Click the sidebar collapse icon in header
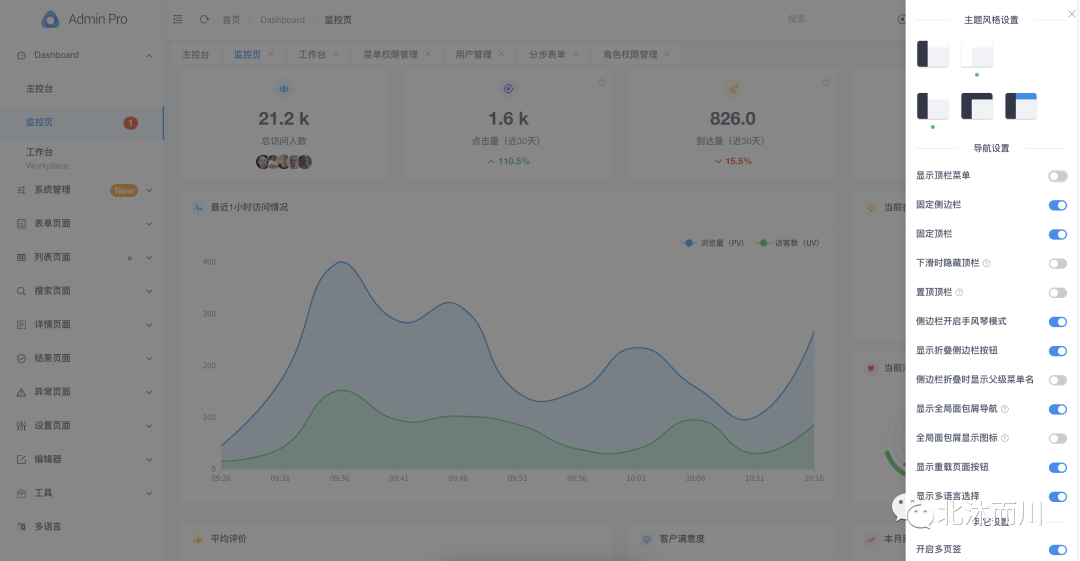 (178, 19)
